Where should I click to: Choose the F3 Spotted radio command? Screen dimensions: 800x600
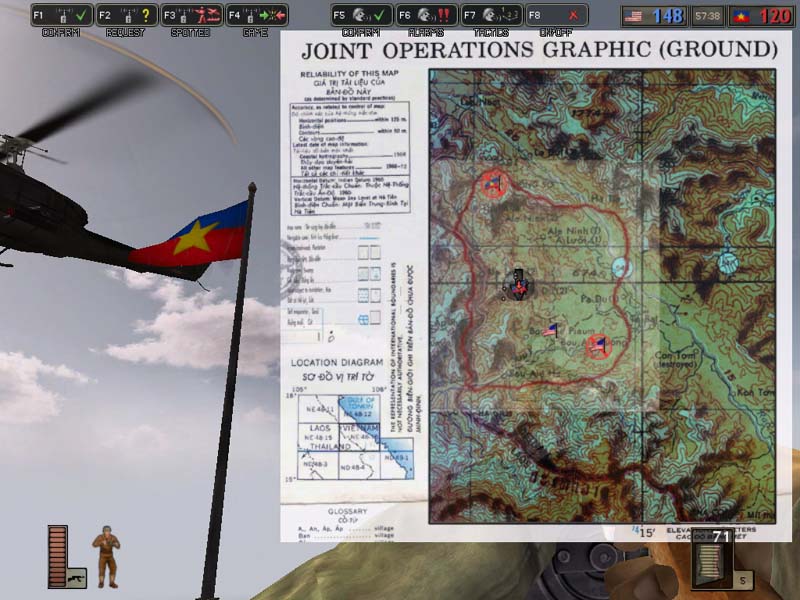click(191, 16)
